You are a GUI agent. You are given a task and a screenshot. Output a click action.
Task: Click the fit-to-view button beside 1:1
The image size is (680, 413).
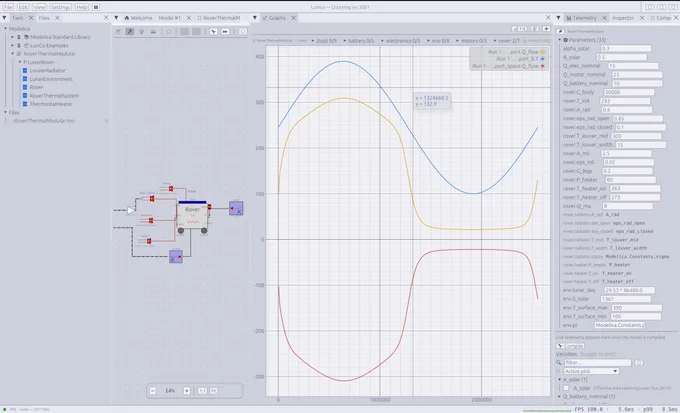tap(214, 391)
